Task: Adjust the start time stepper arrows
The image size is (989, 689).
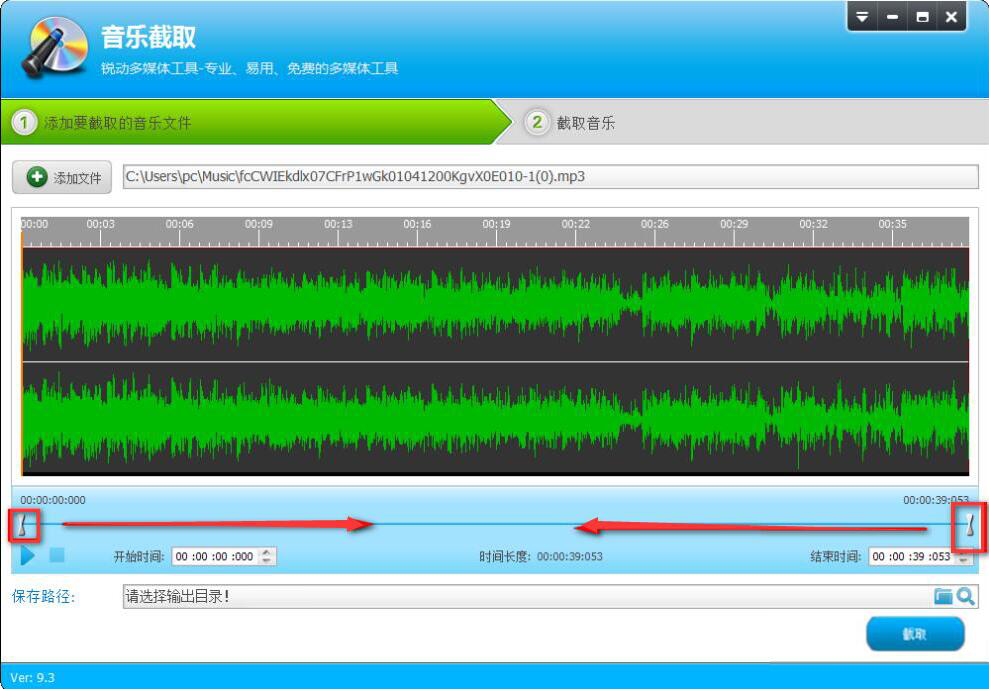Action: [267, 556]
